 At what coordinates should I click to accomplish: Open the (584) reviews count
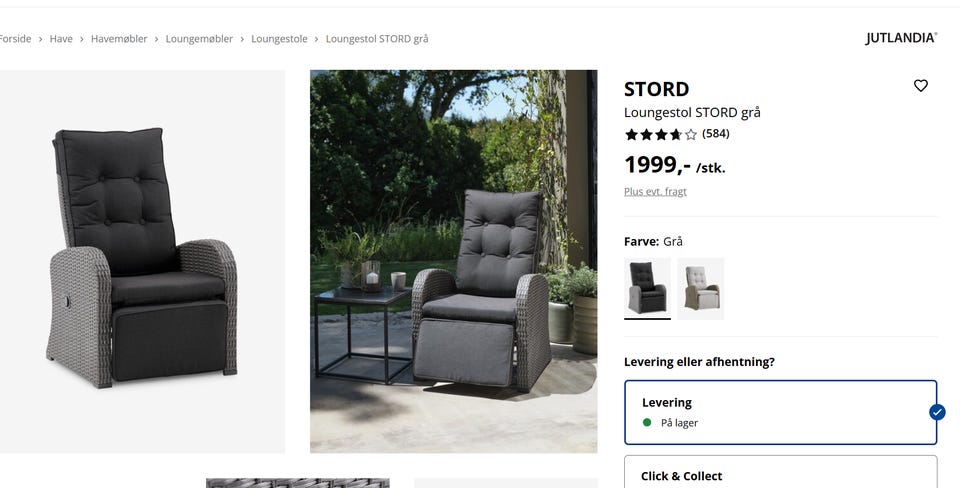click(716, 133)
